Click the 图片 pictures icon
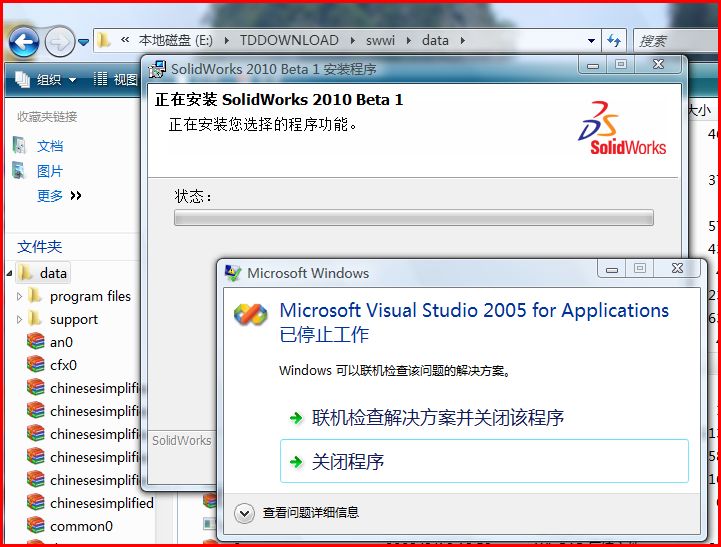Image resolution: width=721 pixels, height=547 pixels. pos(19,170)
